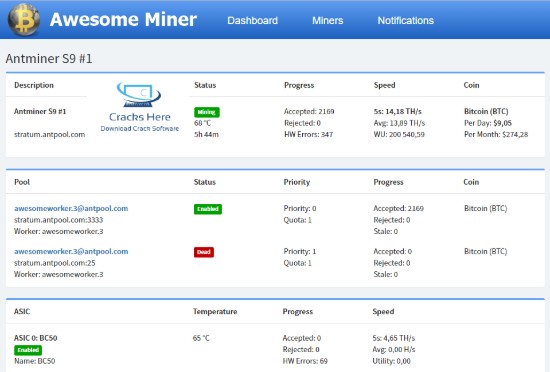
Task: Select the HW Errors: 69 value
Action: (305, 361)
